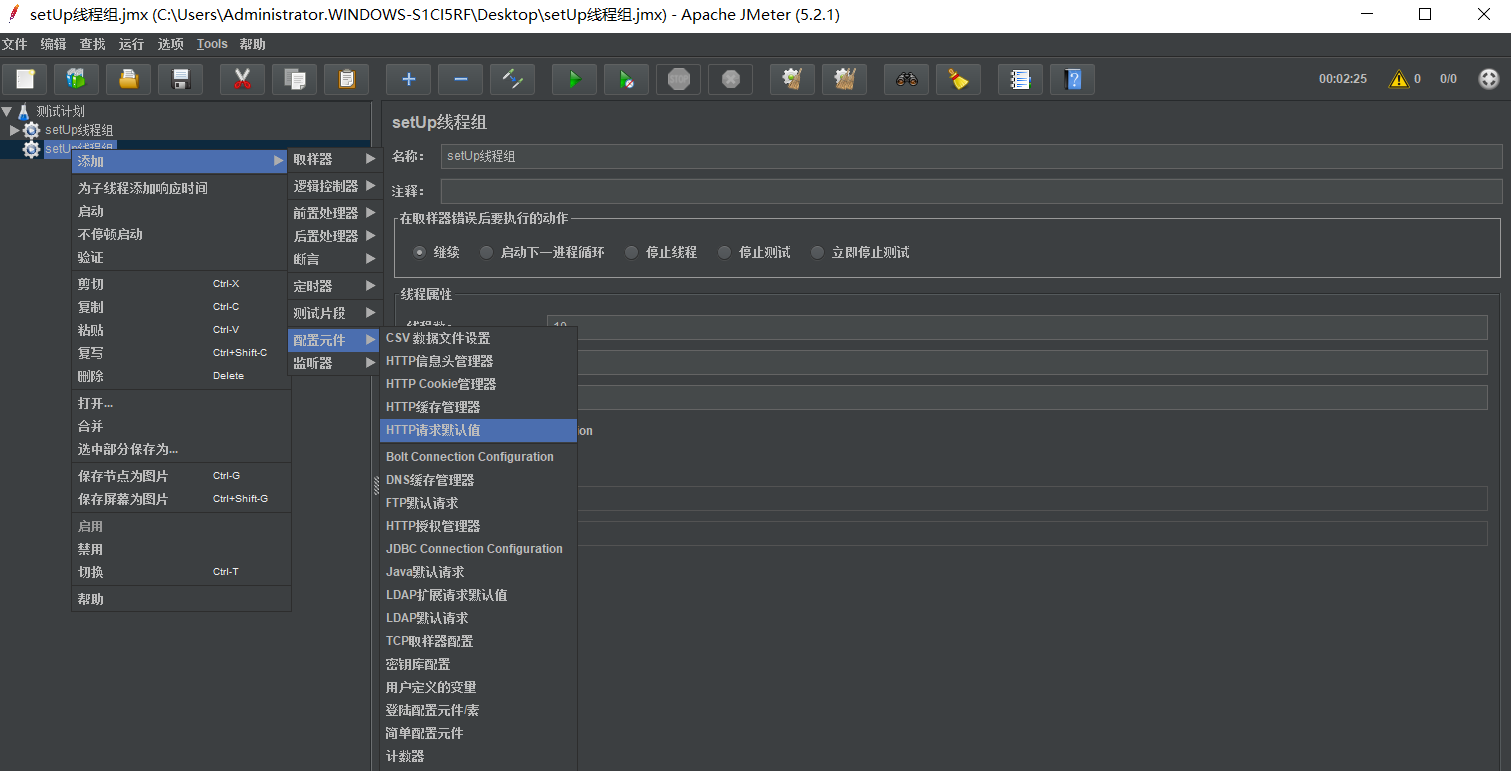
Task: Click the Search binoculars toolbar icon
Action: (x=906, y=80)
